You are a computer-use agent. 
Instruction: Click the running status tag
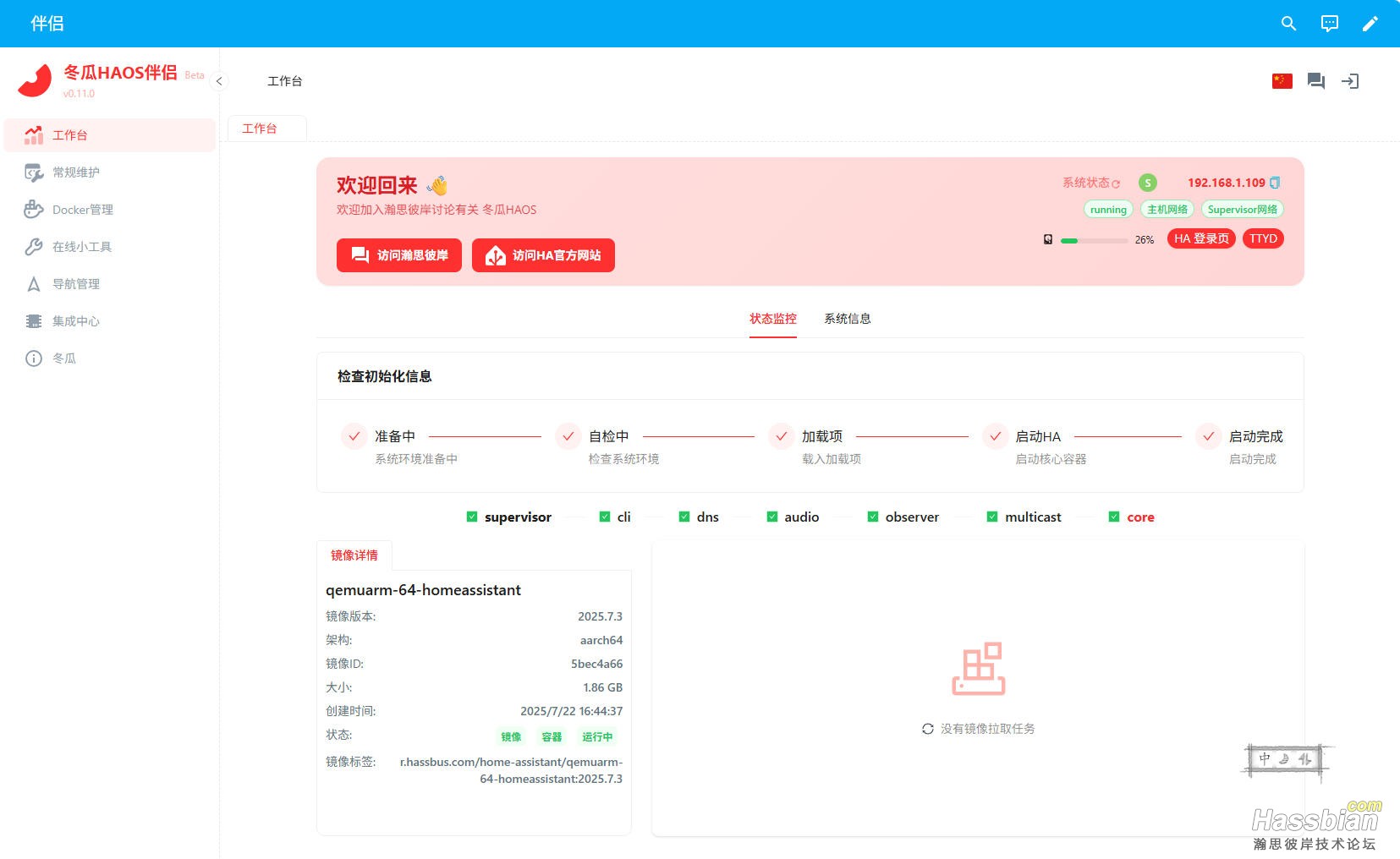(x=1108, y=210)
